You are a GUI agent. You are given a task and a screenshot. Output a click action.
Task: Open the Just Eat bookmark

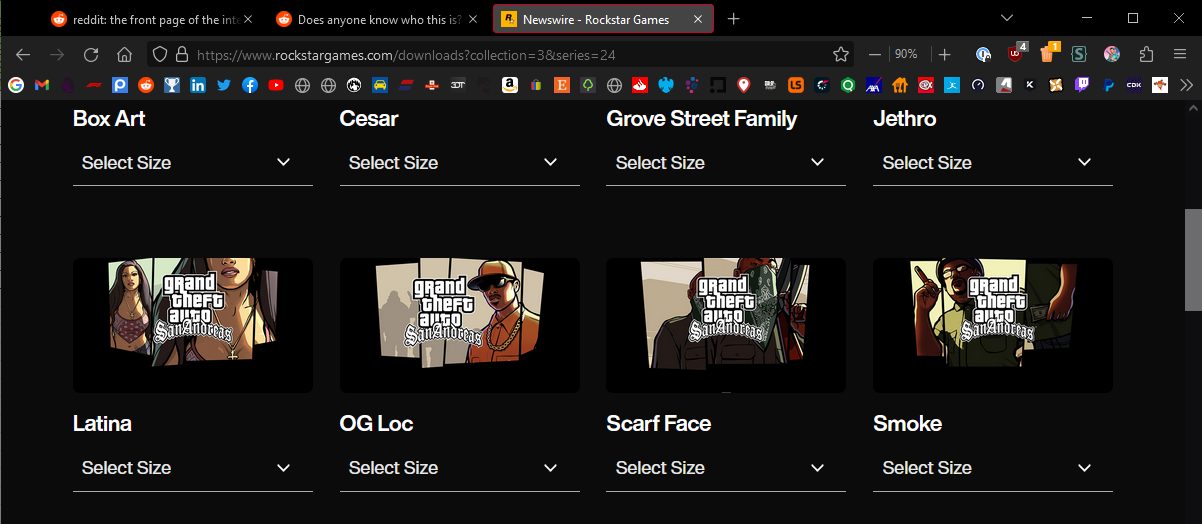pos(900,85)
